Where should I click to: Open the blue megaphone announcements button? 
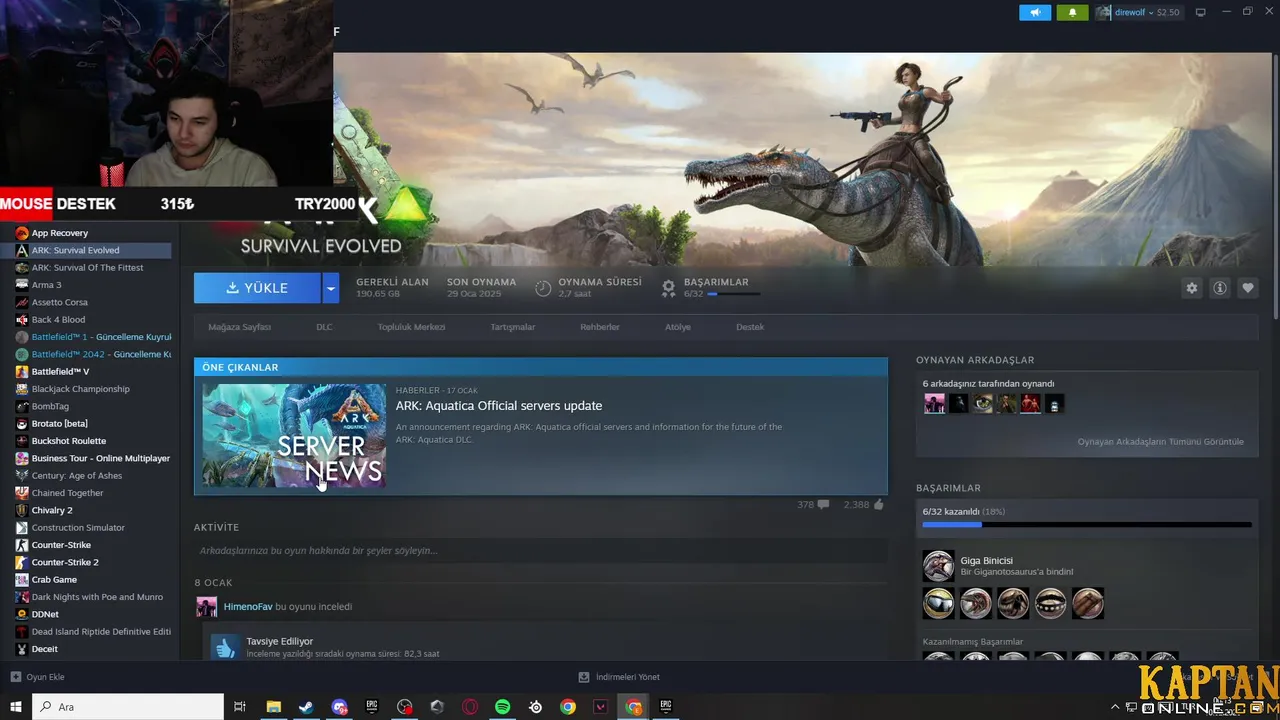coord(1035,12)
